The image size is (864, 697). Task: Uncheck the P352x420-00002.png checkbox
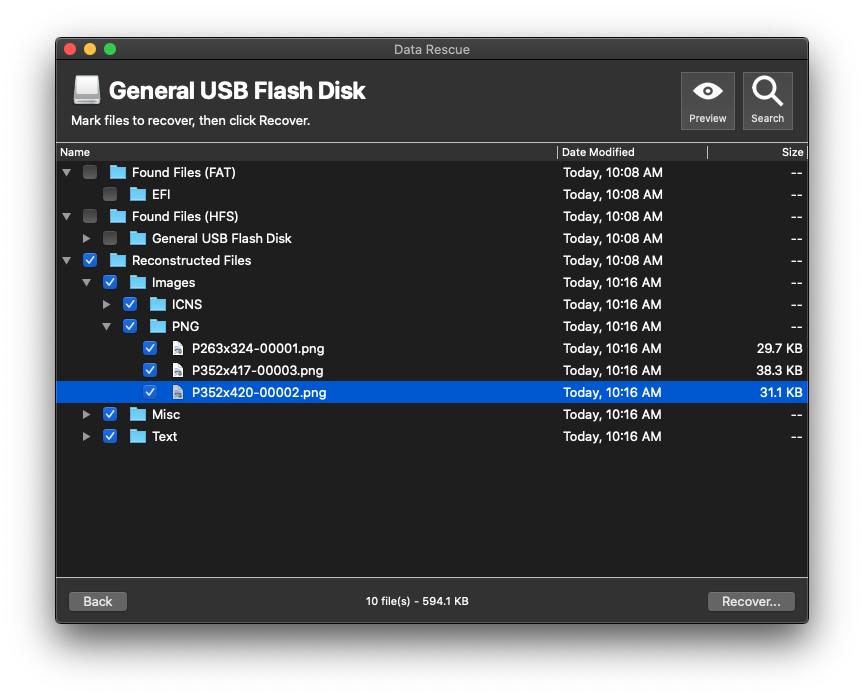pos(150,393)
